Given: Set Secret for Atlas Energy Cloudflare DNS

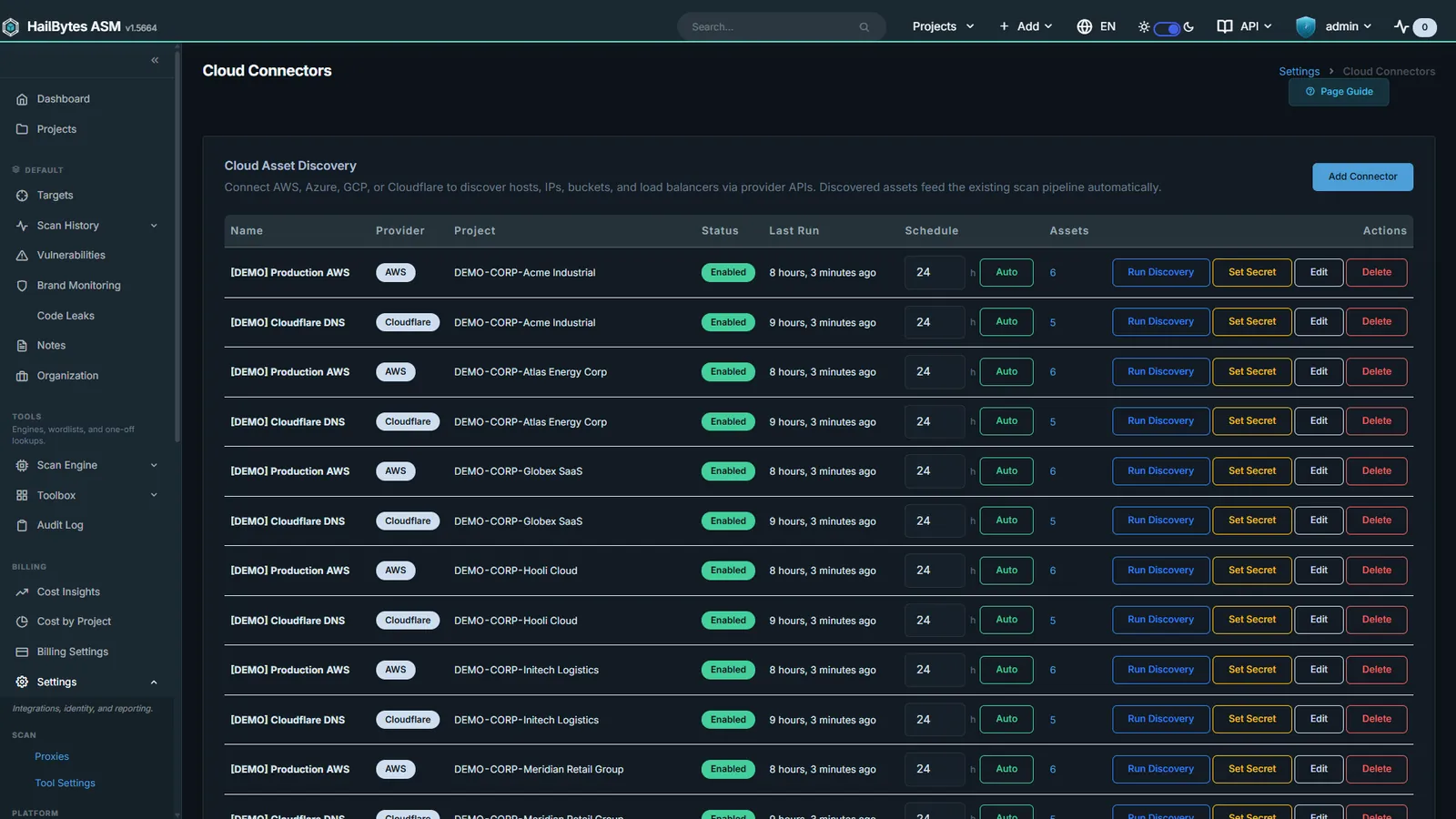Looking at the screenshot, I should pyautogui.click(x=1252, y=421).
